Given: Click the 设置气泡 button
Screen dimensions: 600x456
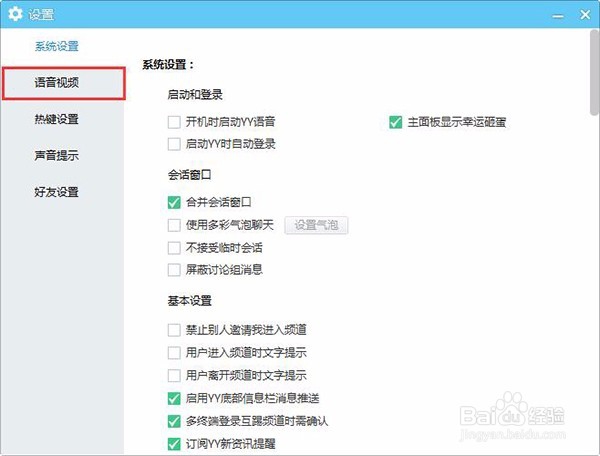Looking at the screenshot, I should [x=316, y=225].
